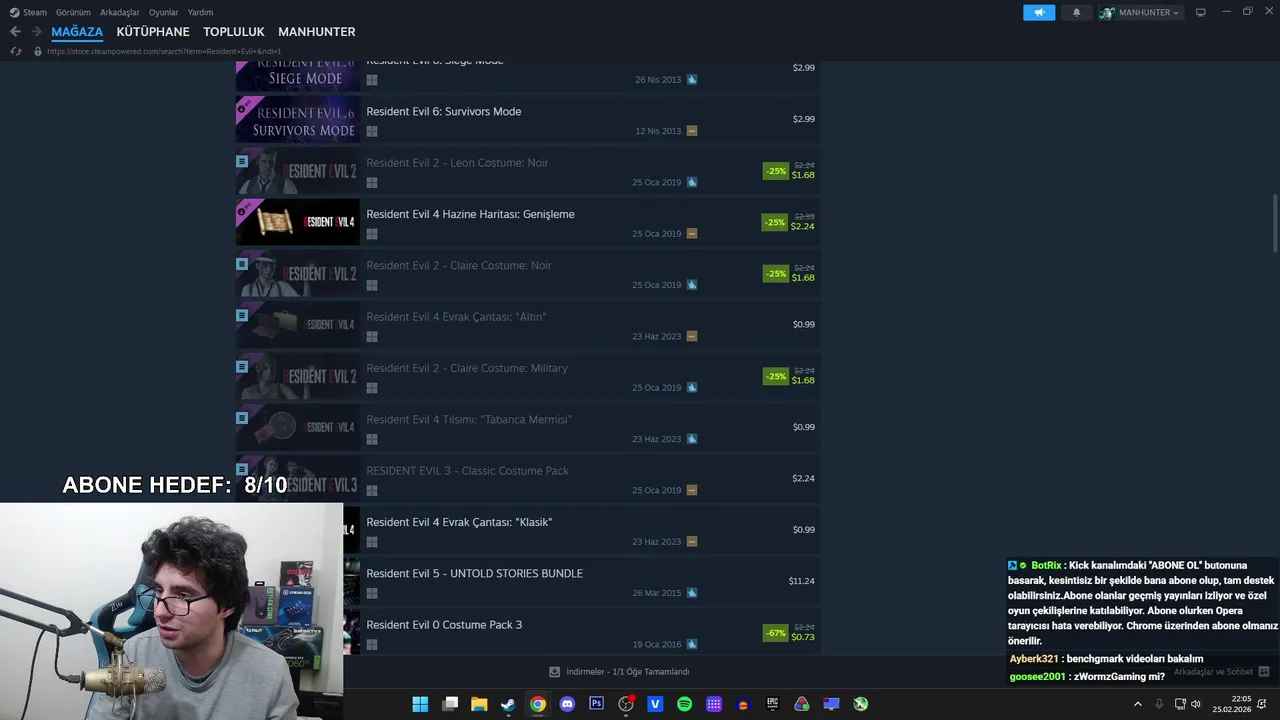This screenshot has height=720, width=1280.
Task: Switch to the MAĞAZA tab
Action: click(x=77, y=32)
